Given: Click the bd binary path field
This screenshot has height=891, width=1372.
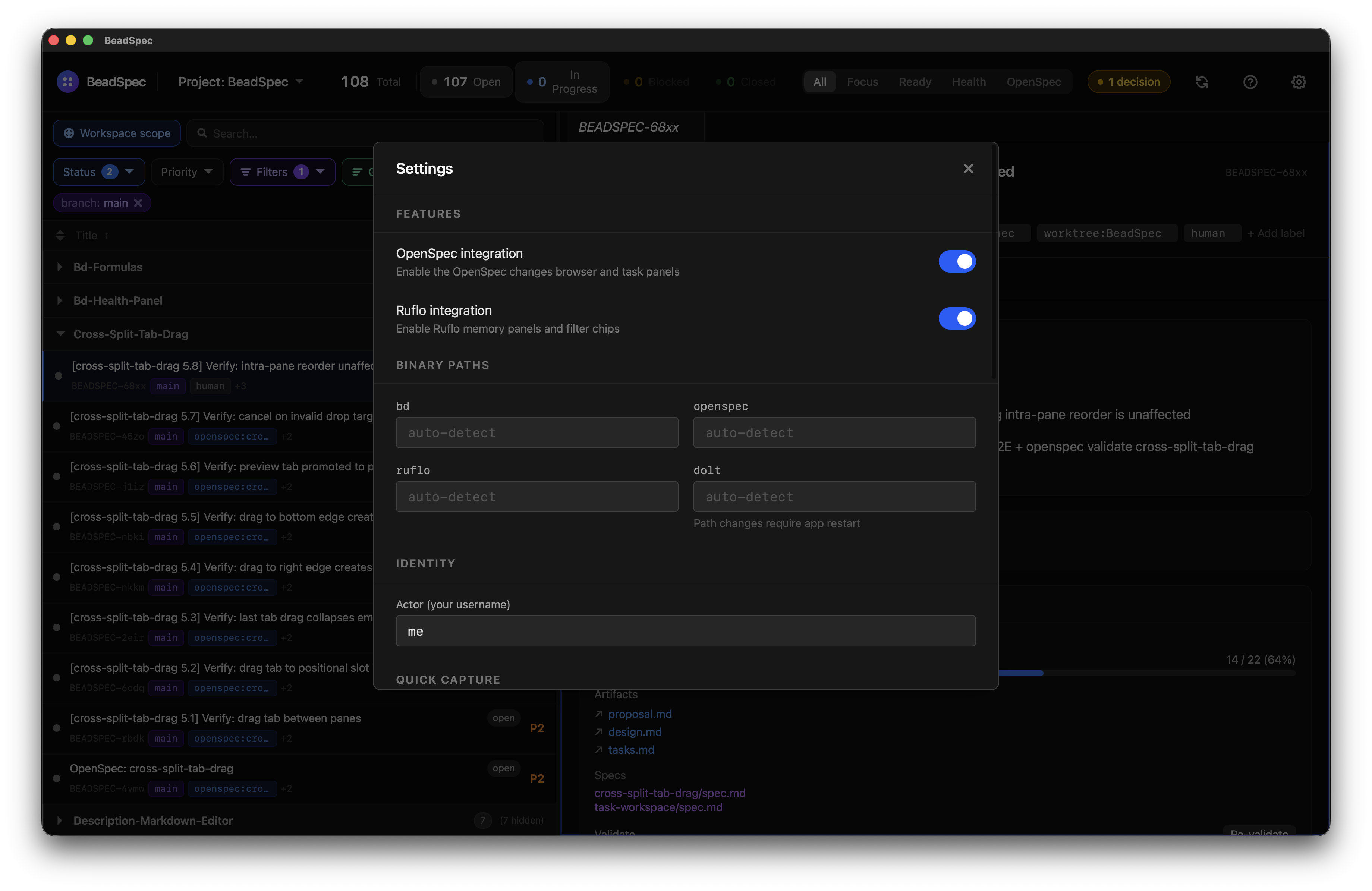Looking at the screenshot, I should [537, 432].
